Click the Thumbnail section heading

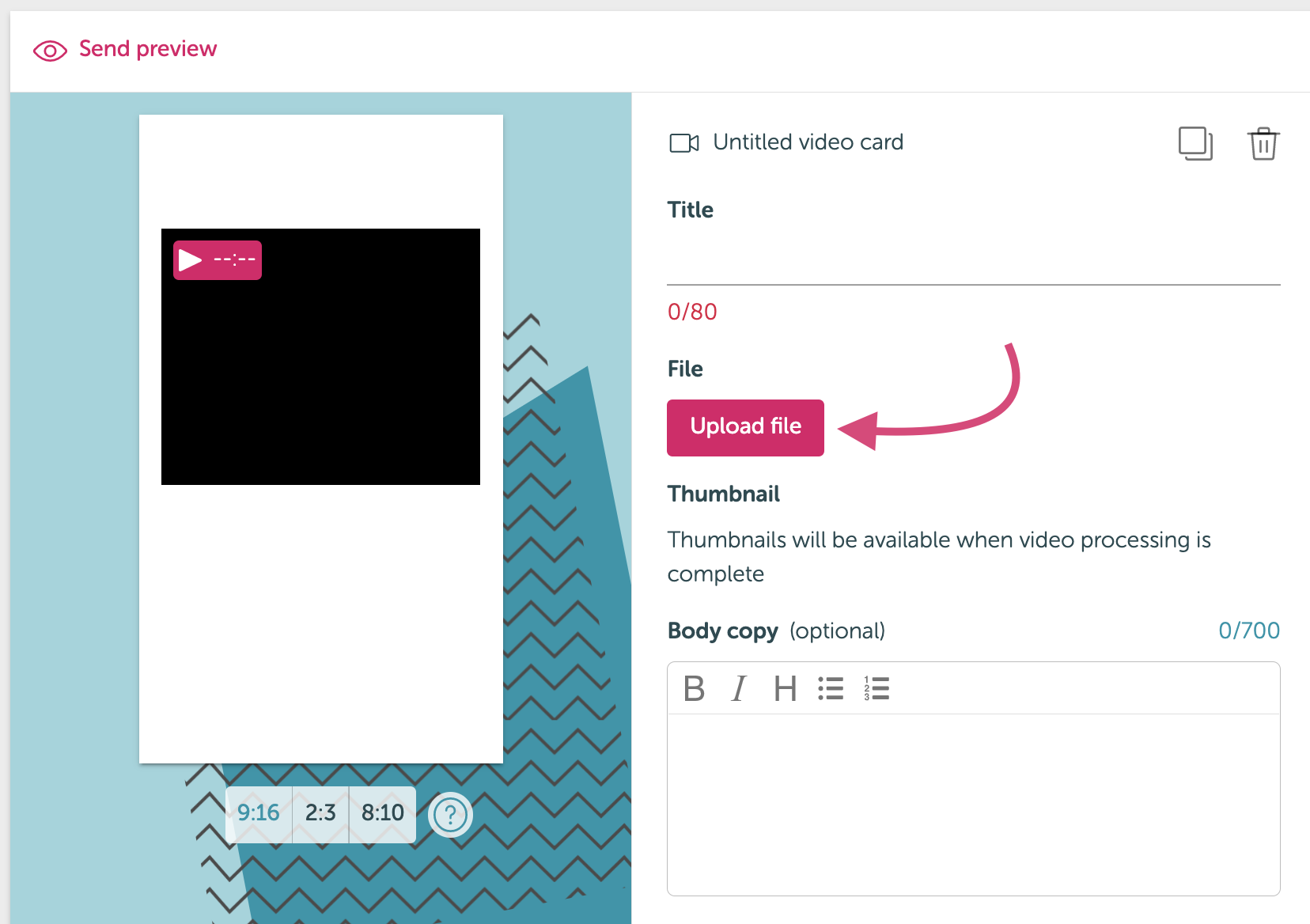tap(723, 494)
